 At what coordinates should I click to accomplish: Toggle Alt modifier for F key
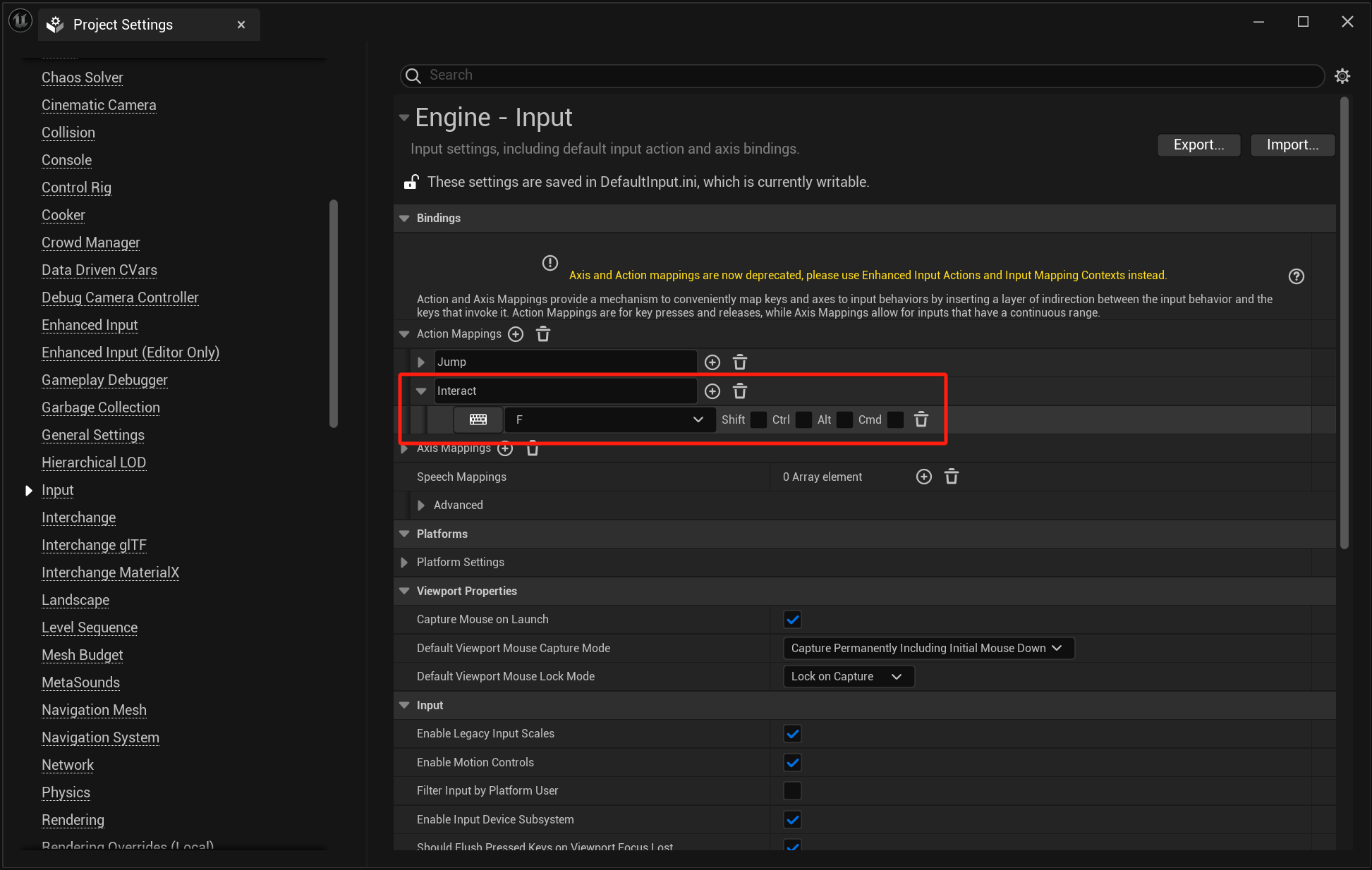tap(844, 420)
